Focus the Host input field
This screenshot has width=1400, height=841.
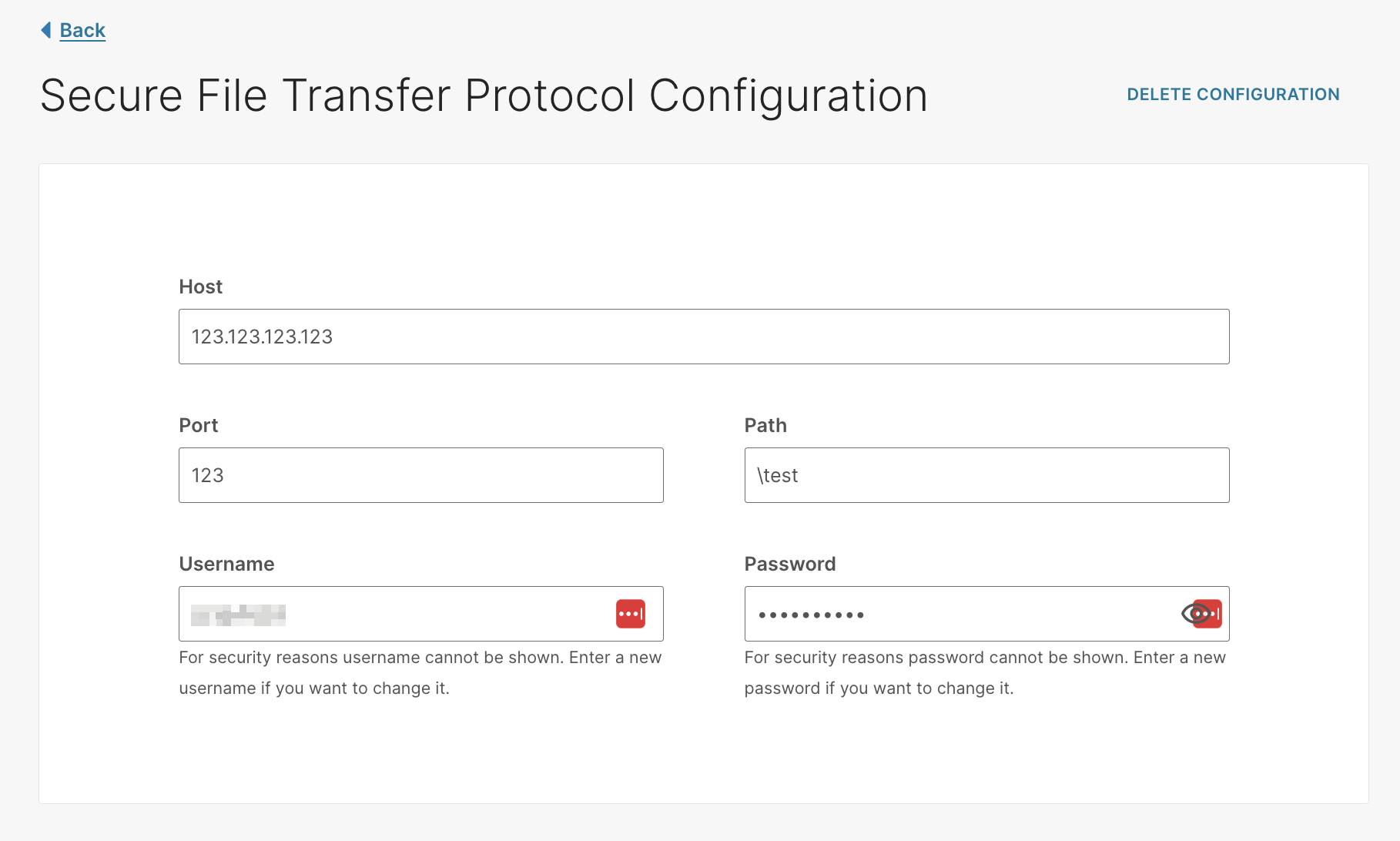703,337
